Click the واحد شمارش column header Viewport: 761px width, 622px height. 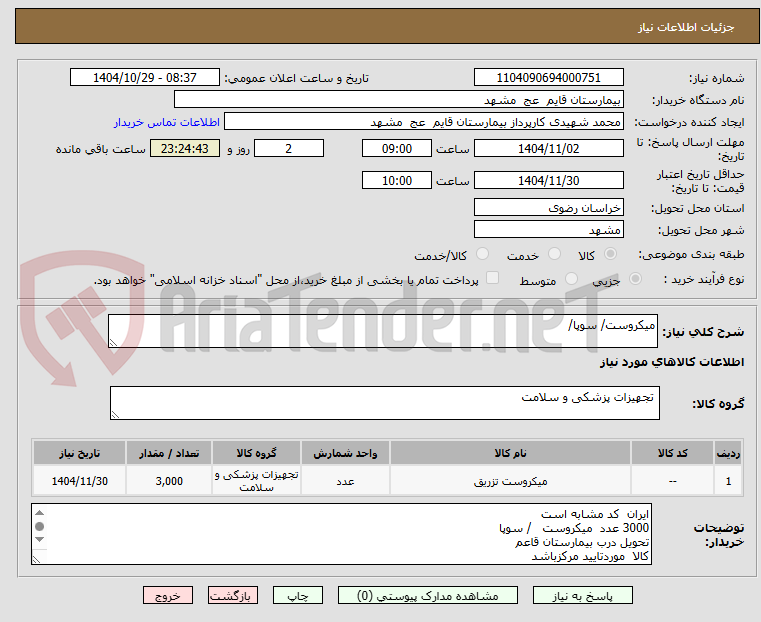345,453
